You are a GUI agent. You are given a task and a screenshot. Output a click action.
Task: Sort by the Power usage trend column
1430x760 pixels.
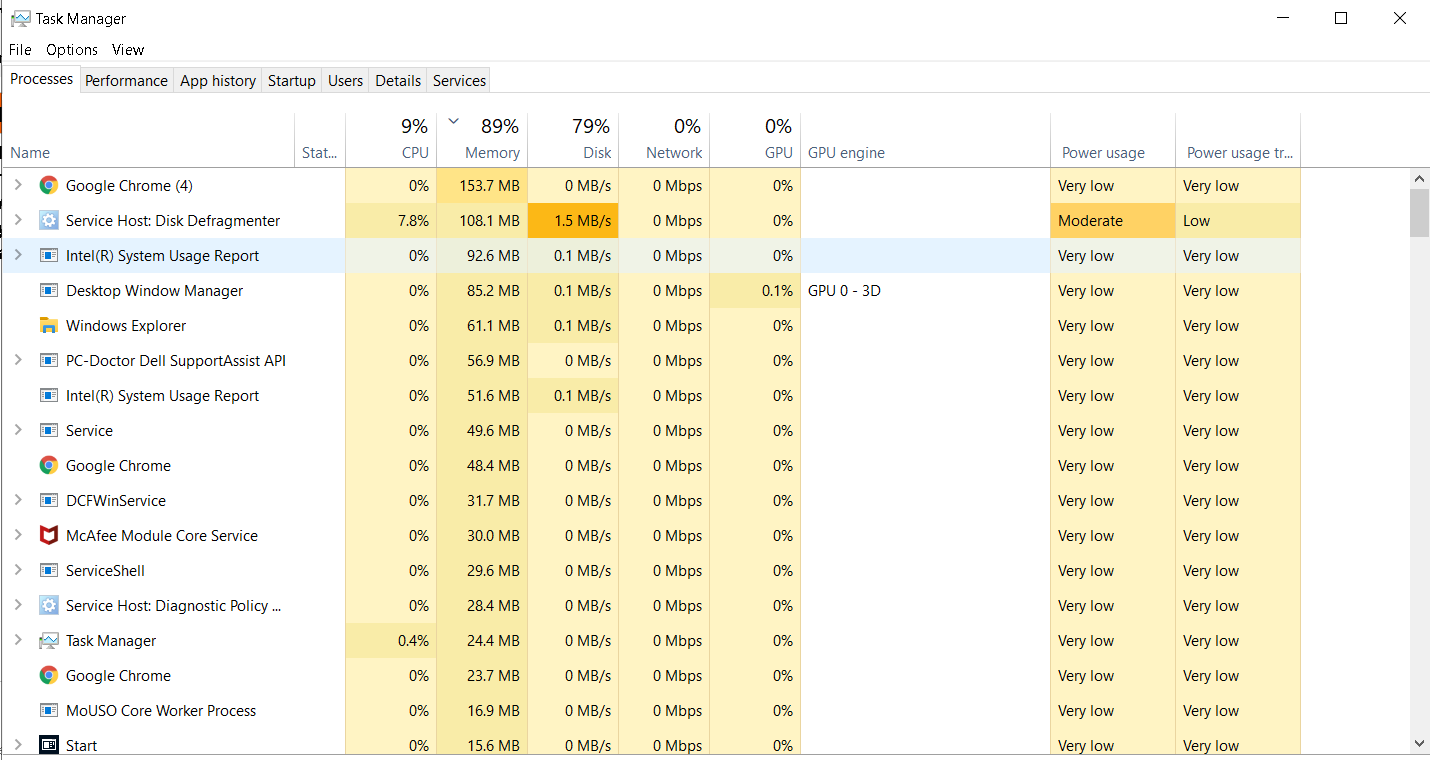(x=1238, y=140)
